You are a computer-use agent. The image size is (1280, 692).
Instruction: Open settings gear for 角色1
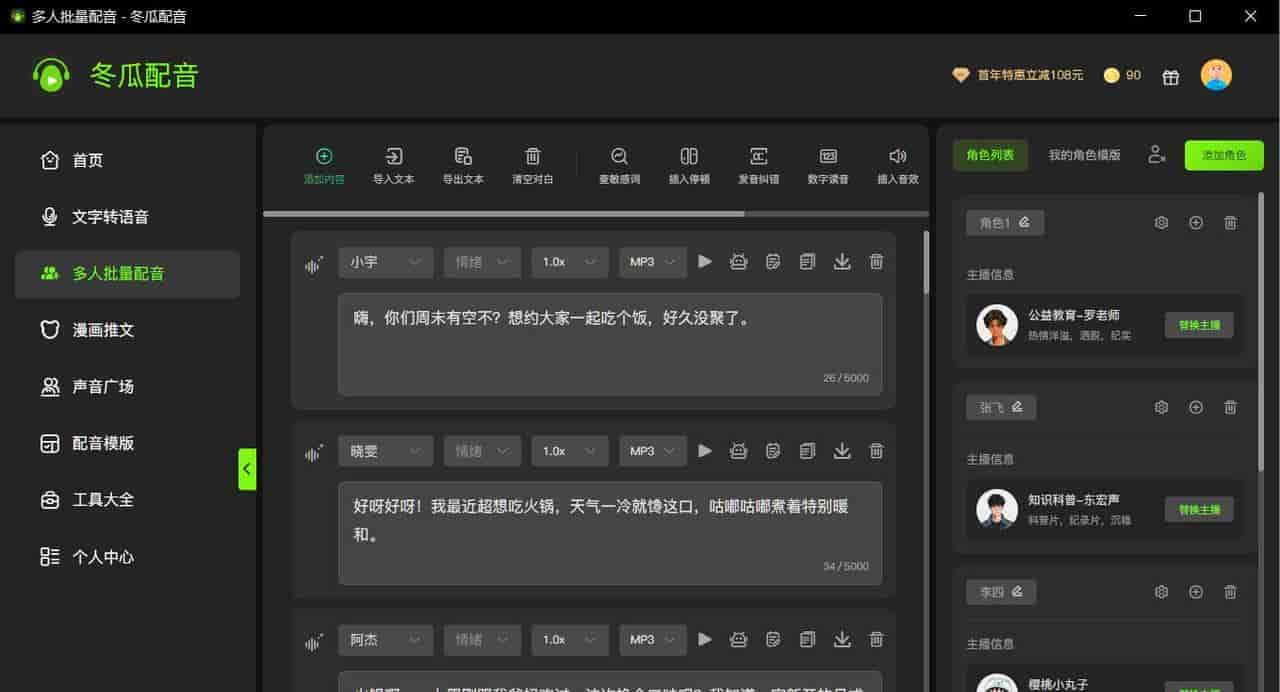(1161, 223)
